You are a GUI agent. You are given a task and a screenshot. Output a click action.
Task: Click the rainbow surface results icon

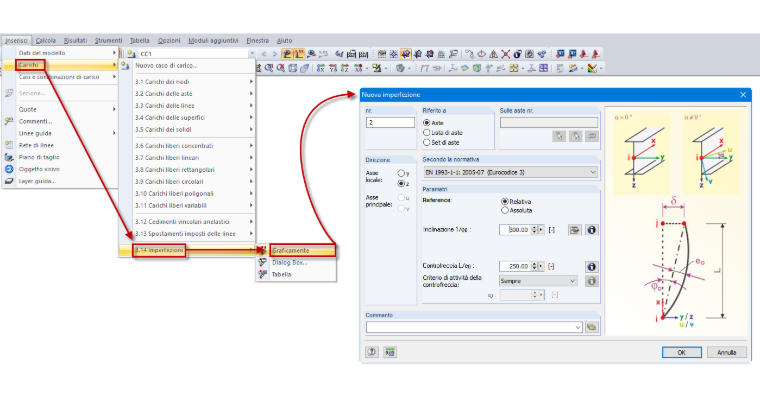(x=464, y=68)
